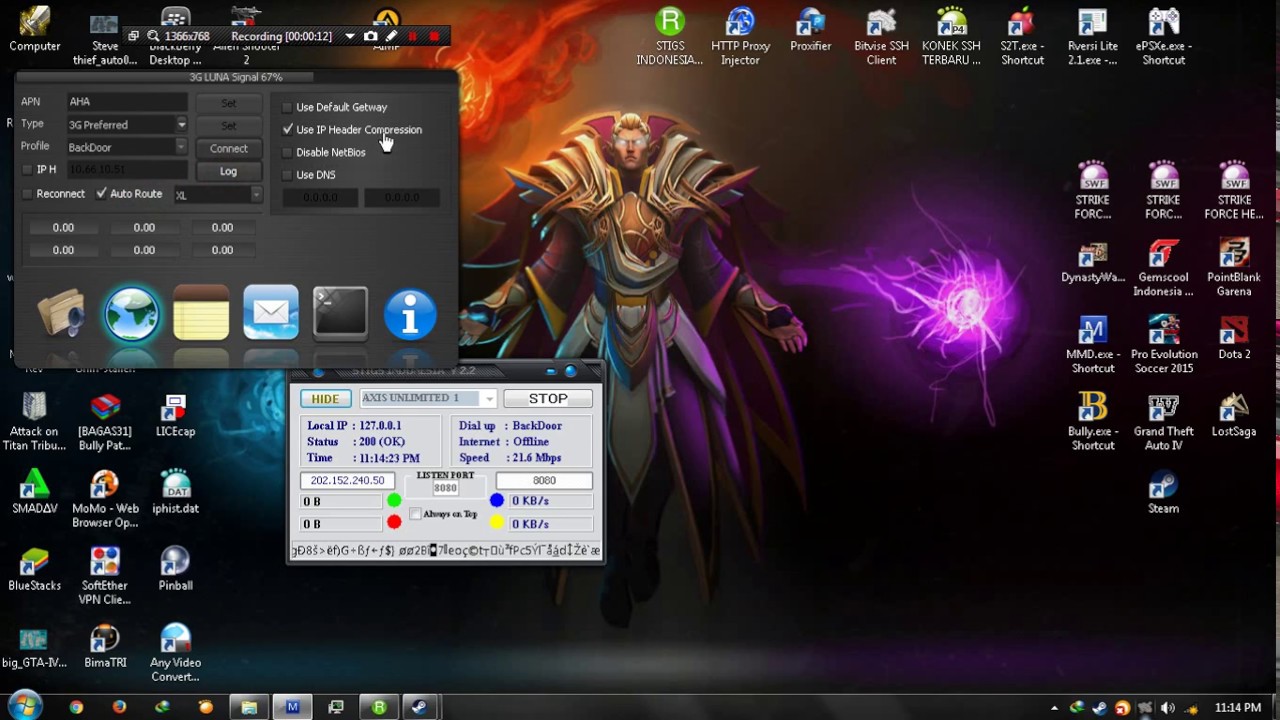The width and height of the screenshot is (1280, 720).
Task: Click the LISTEN PORT 8080 field
Action: click(x=445, y=488)
